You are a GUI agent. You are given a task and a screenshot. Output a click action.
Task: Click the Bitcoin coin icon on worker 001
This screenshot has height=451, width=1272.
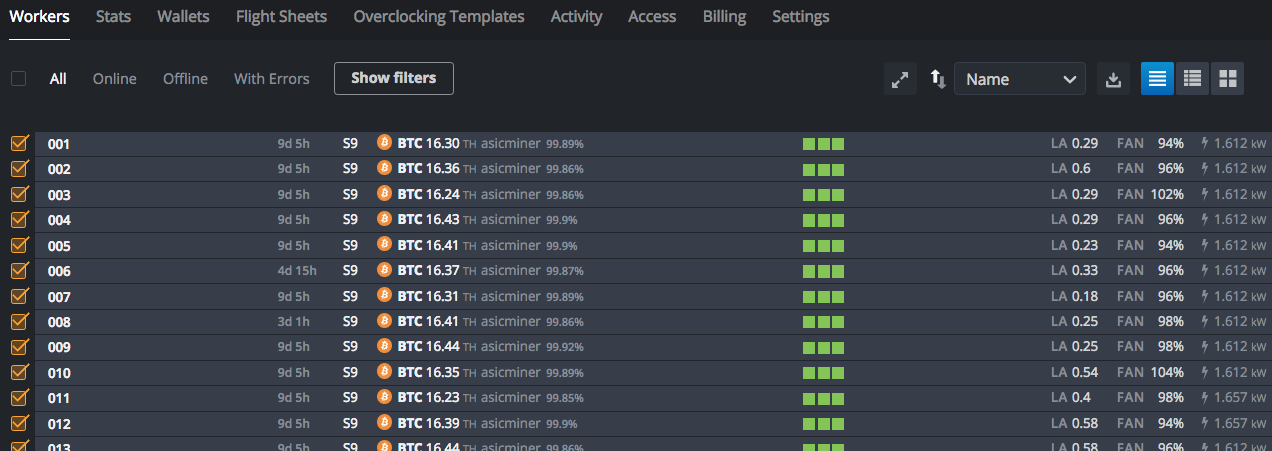[x=384, y=143]
